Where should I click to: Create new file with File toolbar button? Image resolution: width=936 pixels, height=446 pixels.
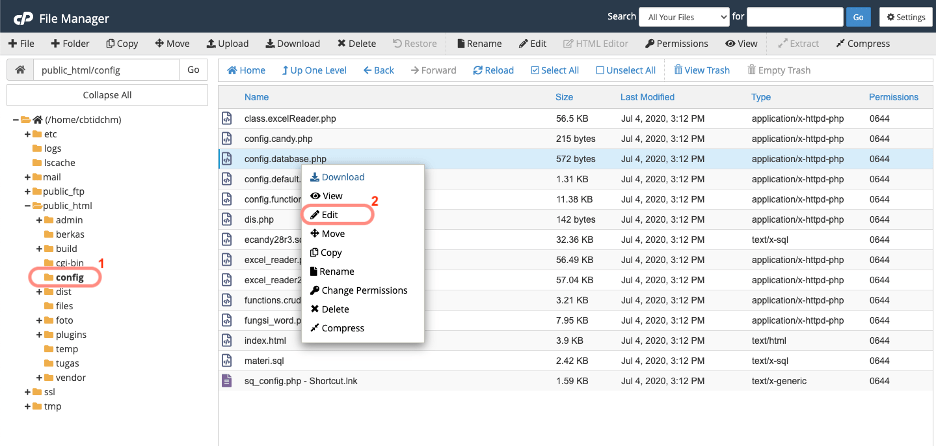pyautogui.click(x=21, y=44)
